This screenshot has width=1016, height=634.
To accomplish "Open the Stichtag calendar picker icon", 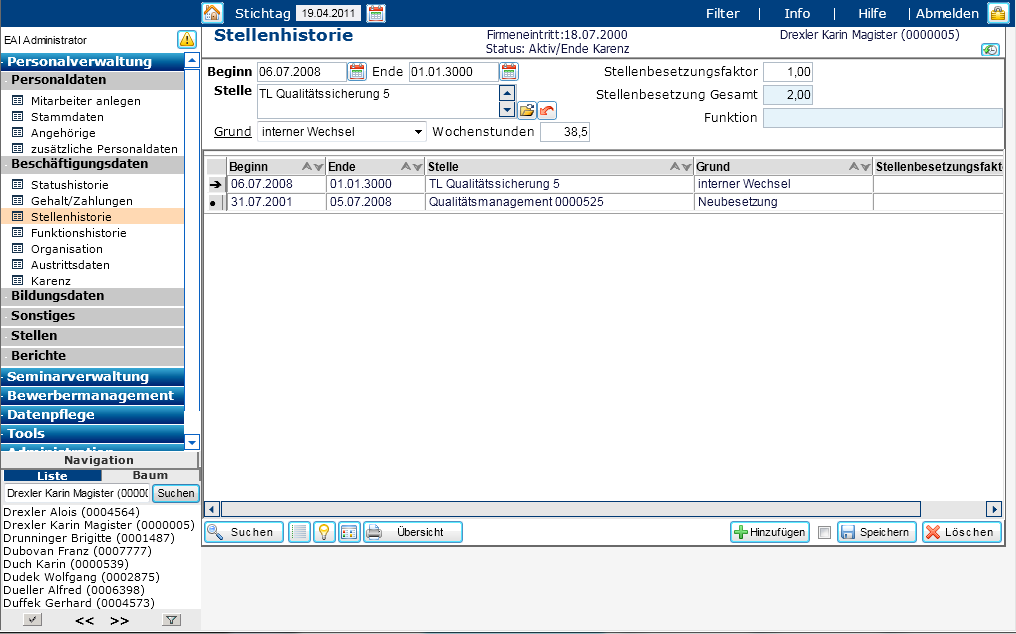I will [376, 13].
